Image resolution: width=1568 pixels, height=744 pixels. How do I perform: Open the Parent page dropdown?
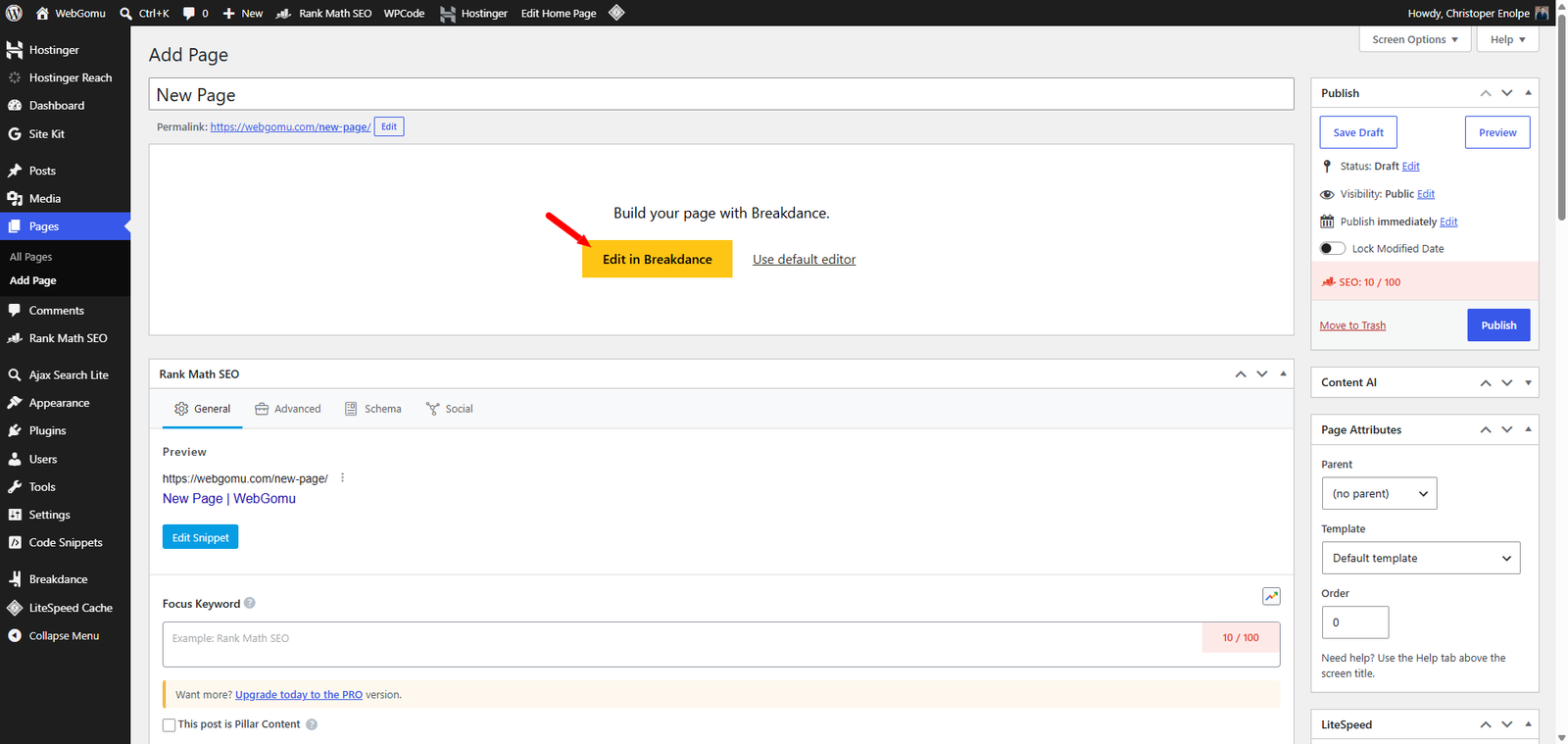coord(1379,493)
